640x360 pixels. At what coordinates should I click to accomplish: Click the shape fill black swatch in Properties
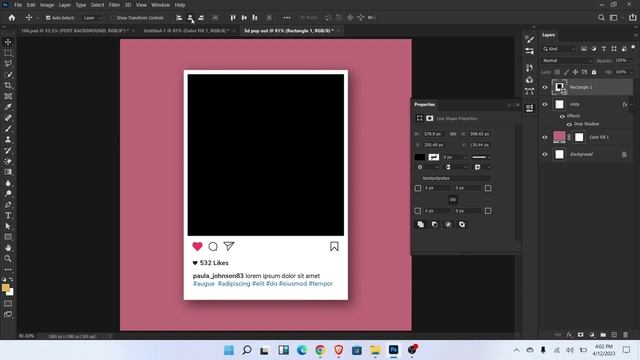click(420, 157)
